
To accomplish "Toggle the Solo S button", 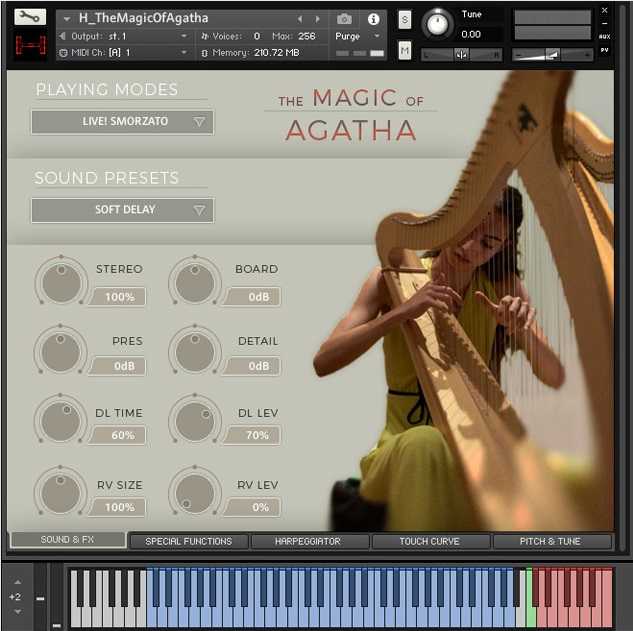I will click(405, 19).
